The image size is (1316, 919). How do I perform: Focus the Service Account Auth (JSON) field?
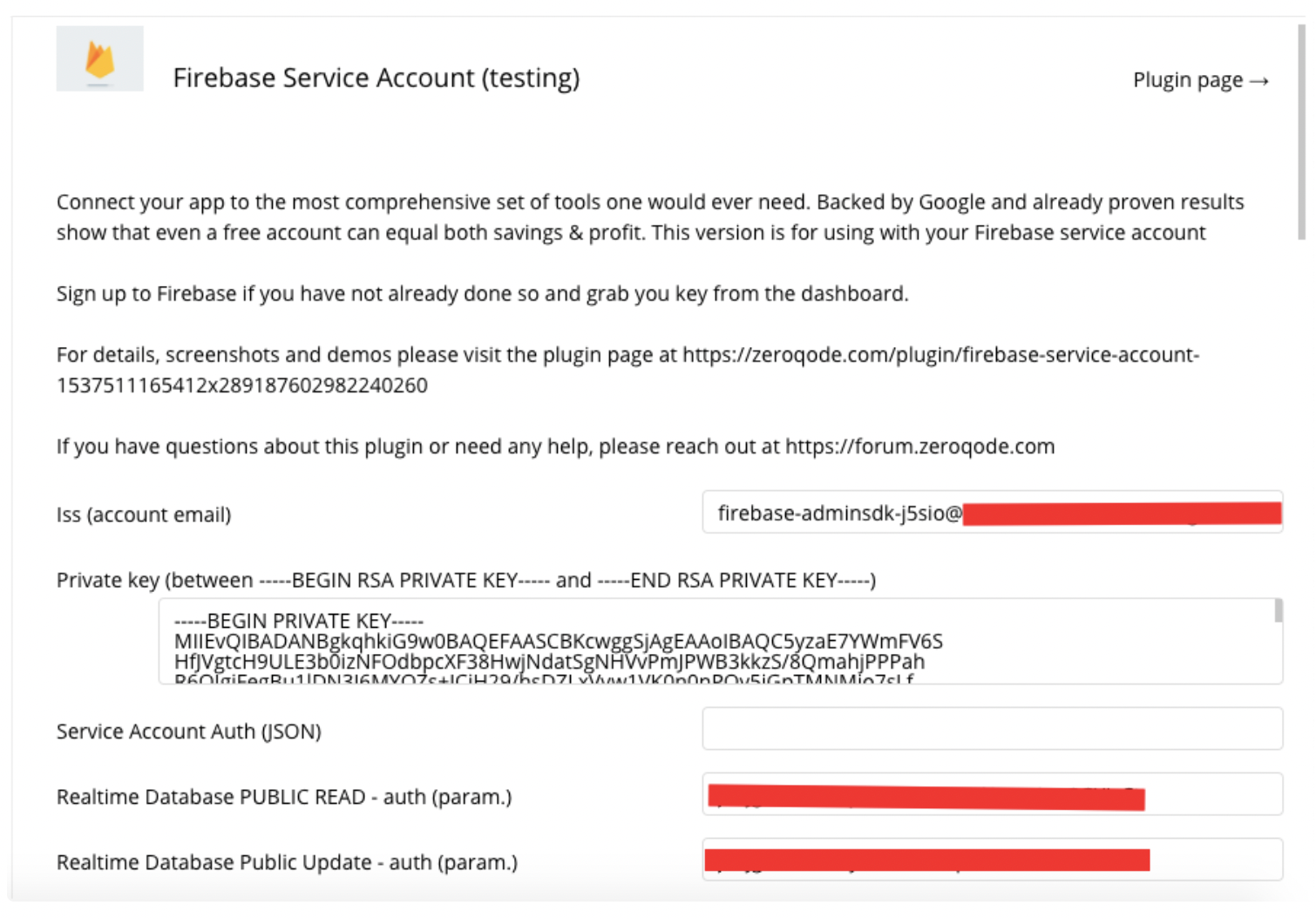coord(992,728)
